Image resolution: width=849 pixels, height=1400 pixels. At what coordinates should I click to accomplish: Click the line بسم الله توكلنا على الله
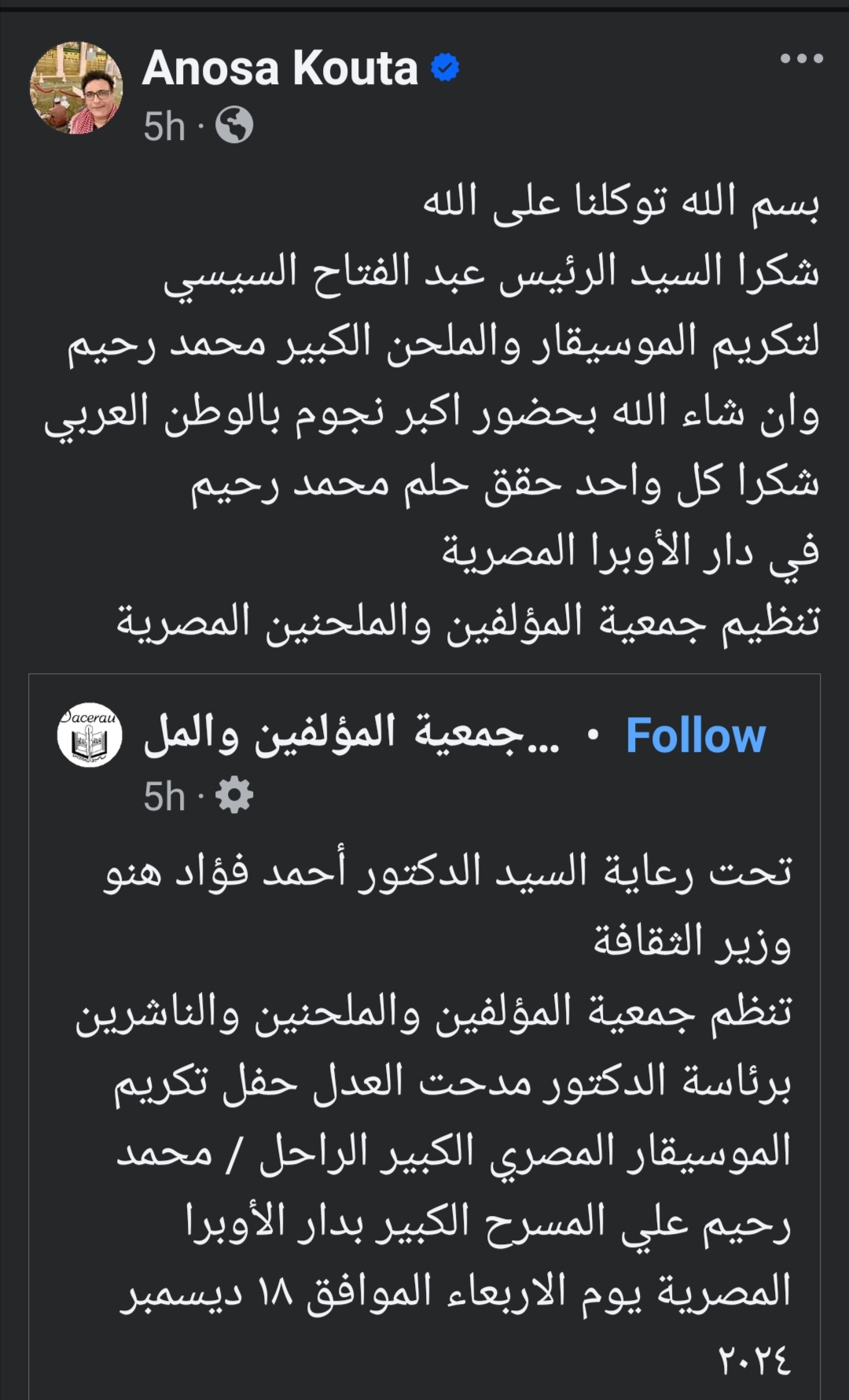[621, 203]
